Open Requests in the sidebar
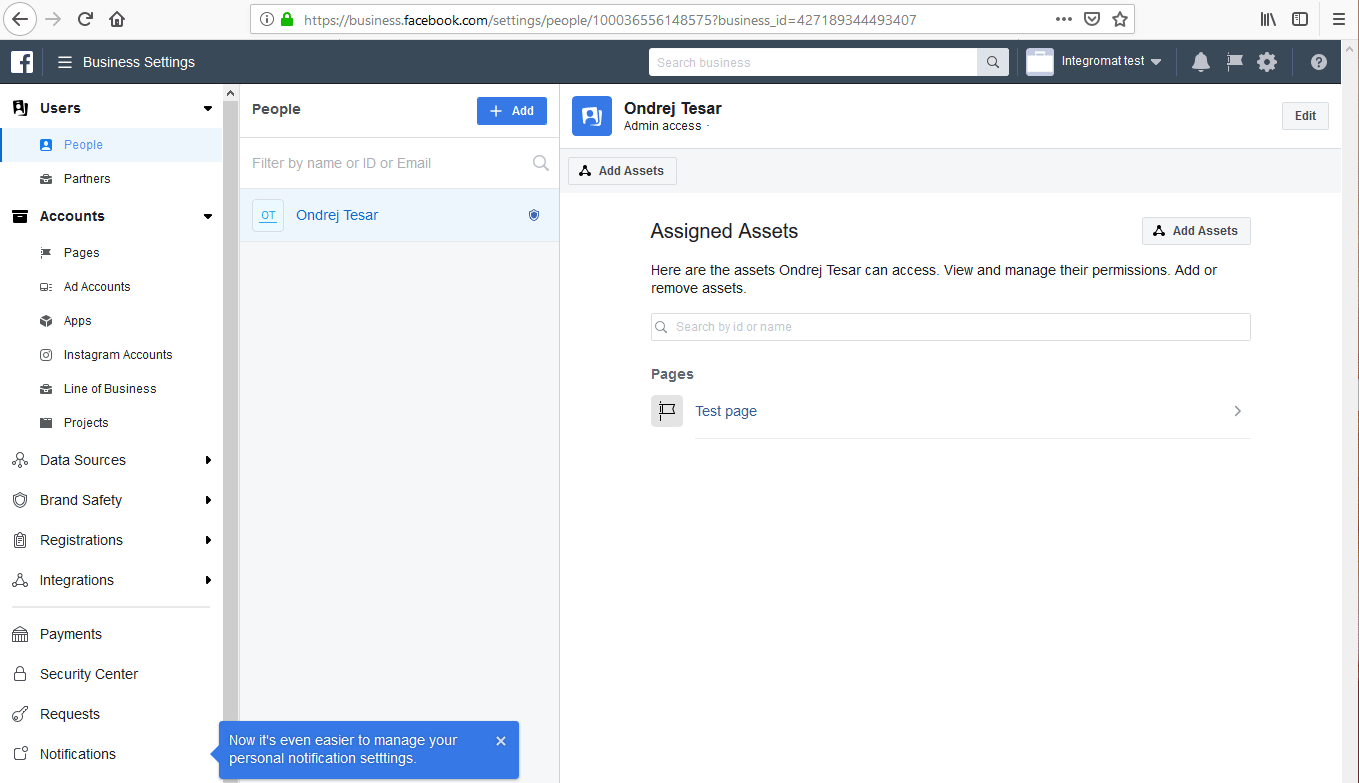The height and width of the screenshot is (783, 1359). [x=70, y=714]
